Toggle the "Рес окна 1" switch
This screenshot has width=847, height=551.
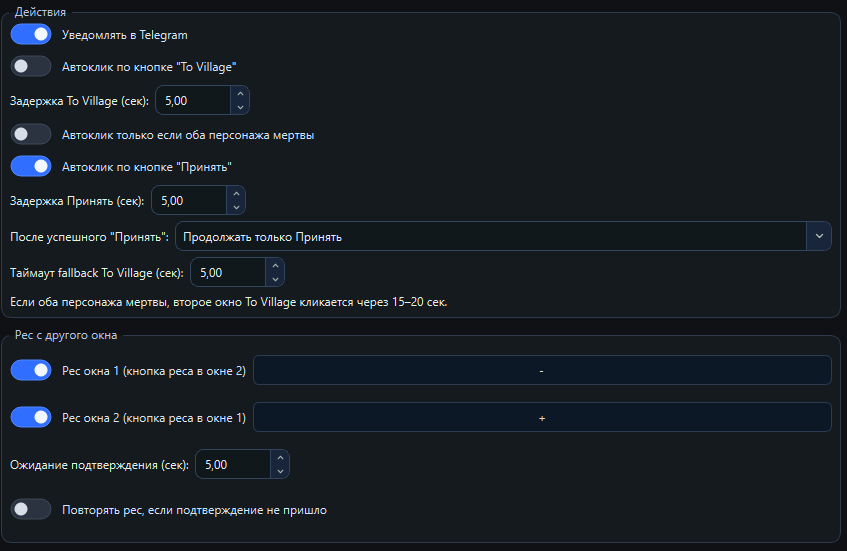[31, 370]
